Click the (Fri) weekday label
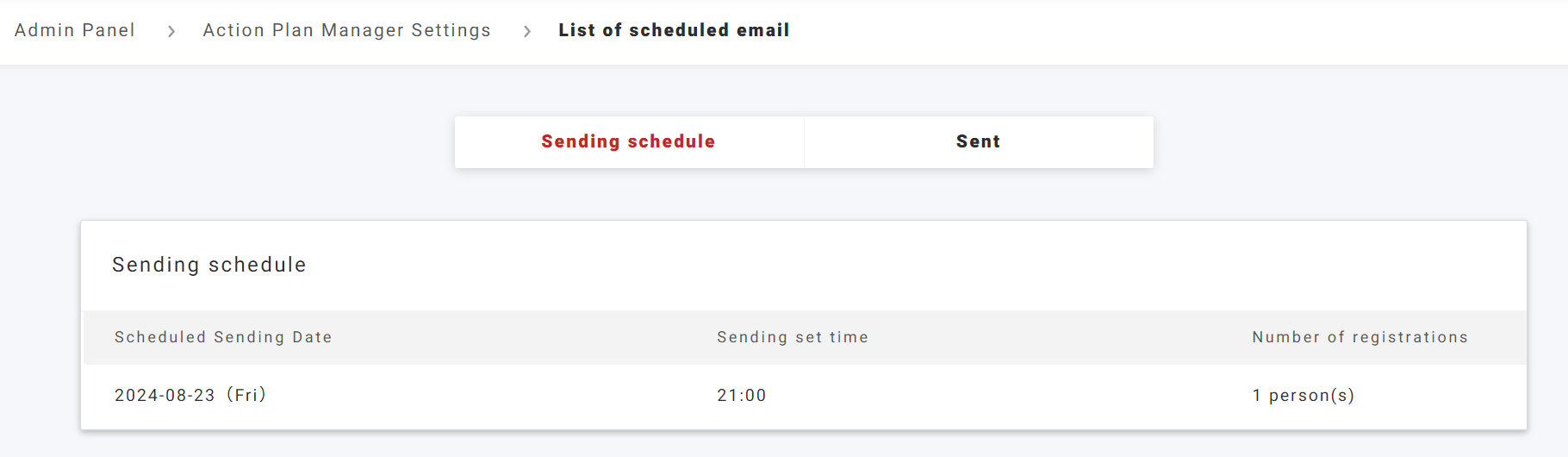 (x=247, y=395)
